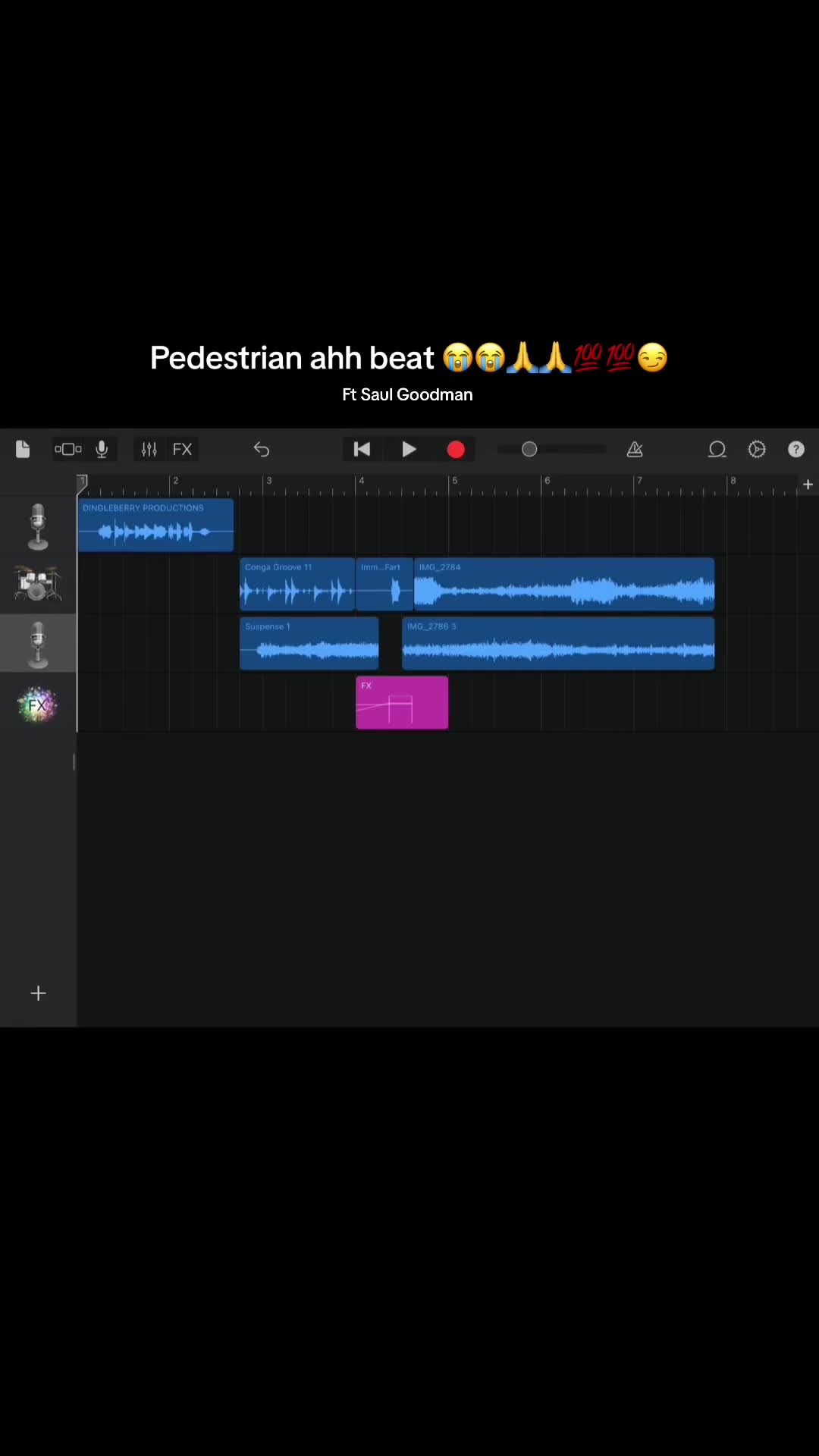Select the drum kit track header

point(38,584)
